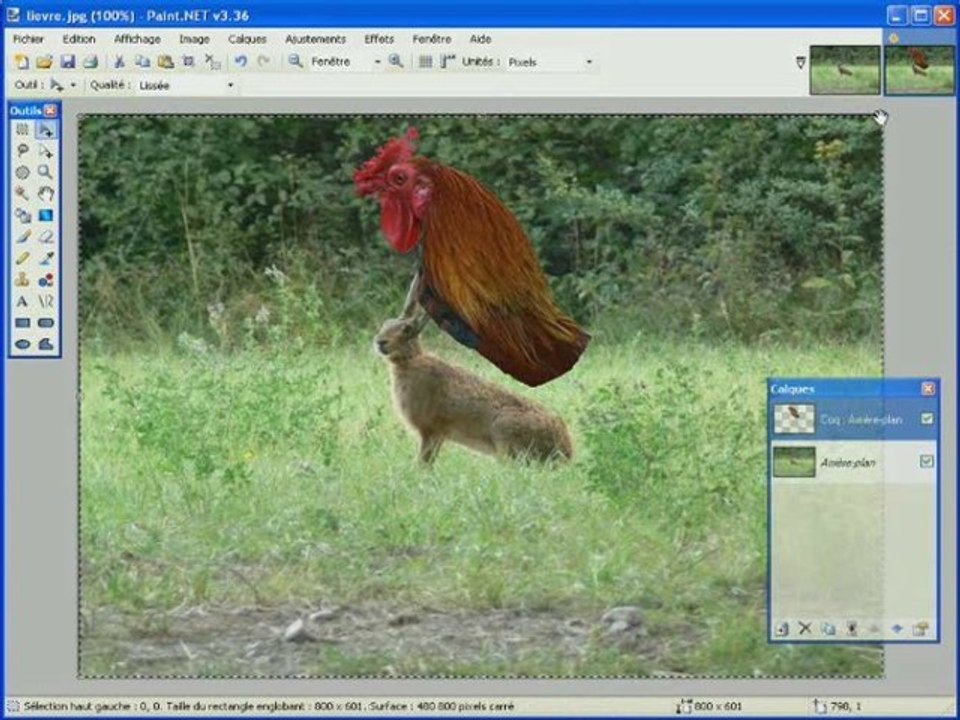Delete layer using the X icon
The image size is (960, 720).
pyautogui.click(x=805, y=629)
